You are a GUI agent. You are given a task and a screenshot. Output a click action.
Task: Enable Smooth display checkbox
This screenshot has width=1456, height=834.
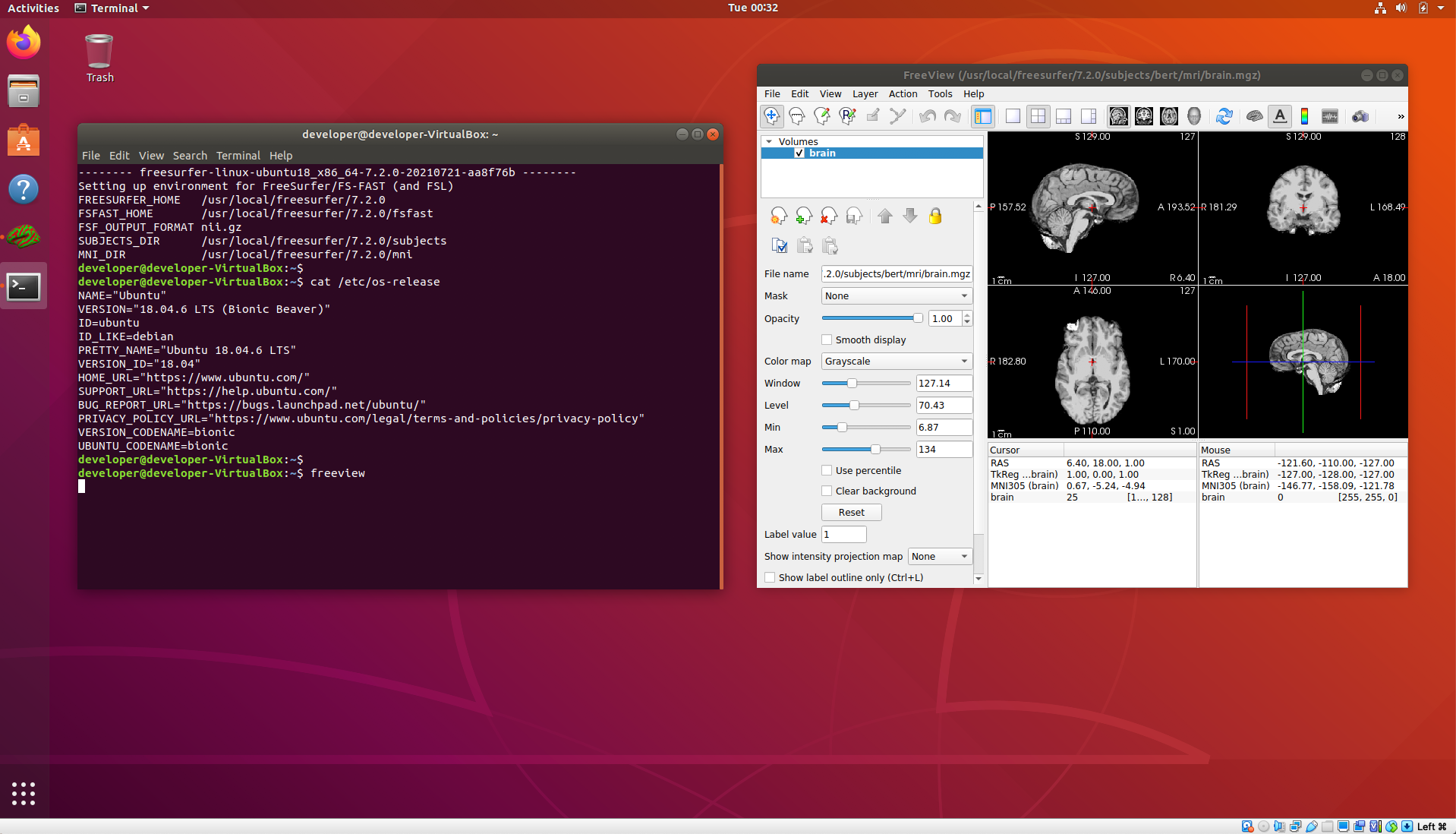[x=827, y=340]
